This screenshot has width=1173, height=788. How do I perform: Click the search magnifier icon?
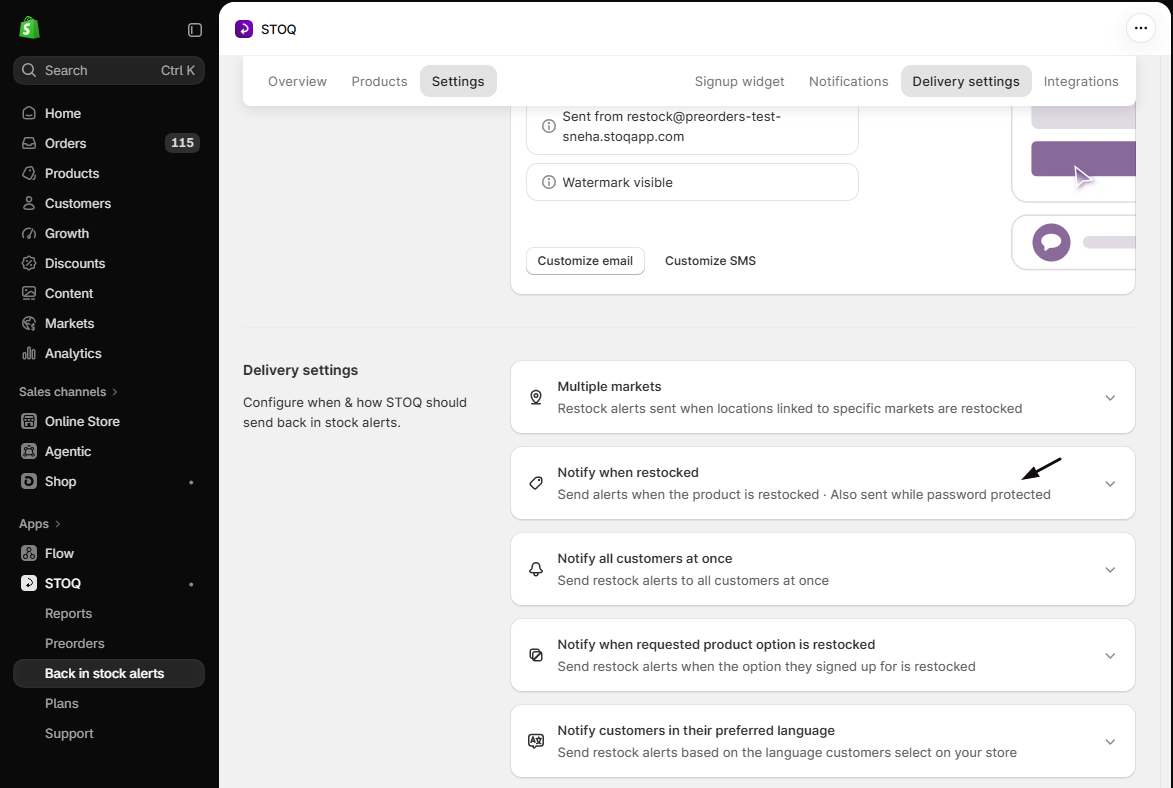pos(29,70)
